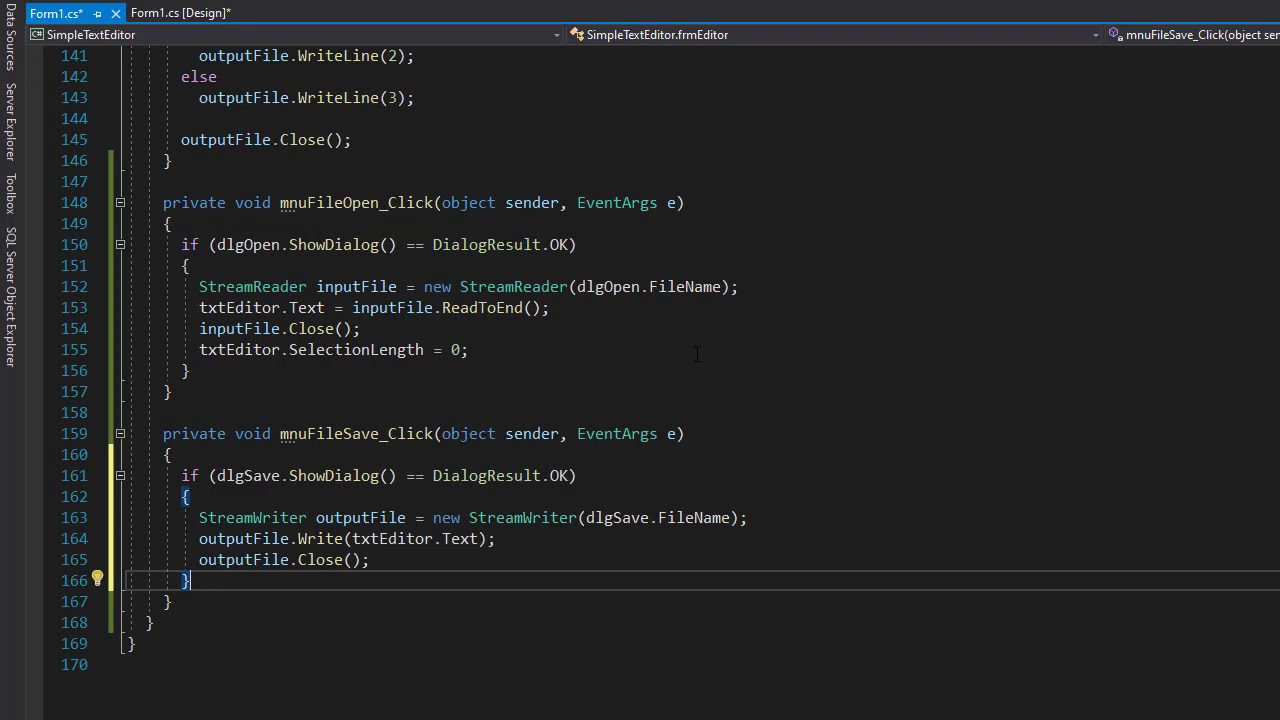Image resolution: width=1280 pixels, height=720 pixels.
Task: Click 'outputFile.Close();' on line 165
Action: tap(284, 560)
